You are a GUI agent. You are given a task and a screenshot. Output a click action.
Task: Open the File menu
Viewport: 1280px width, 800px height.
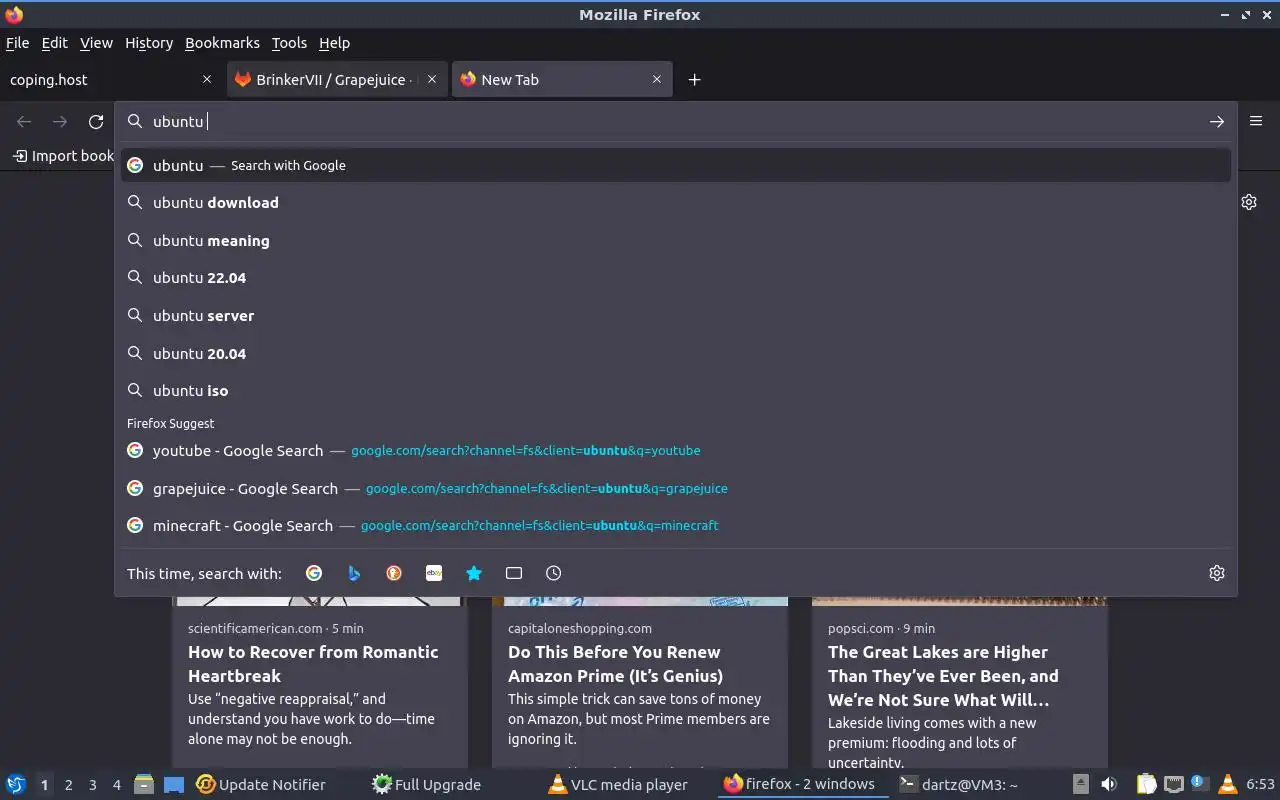pyautogui.click(x=17, y=43)
